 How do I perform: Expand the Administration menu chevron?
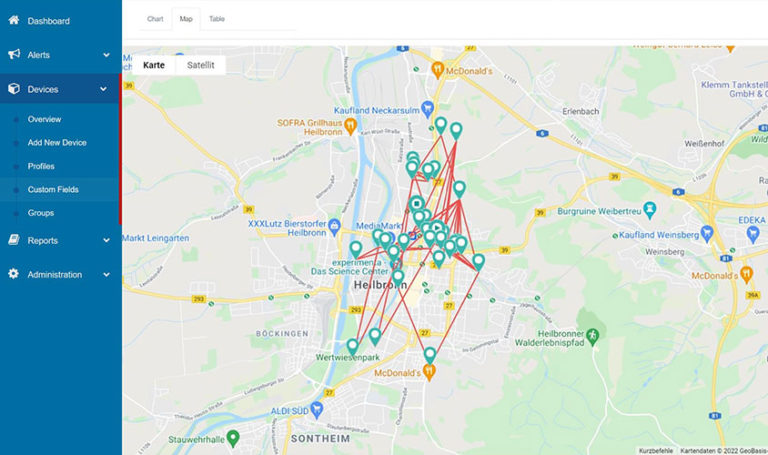[106, 275]
